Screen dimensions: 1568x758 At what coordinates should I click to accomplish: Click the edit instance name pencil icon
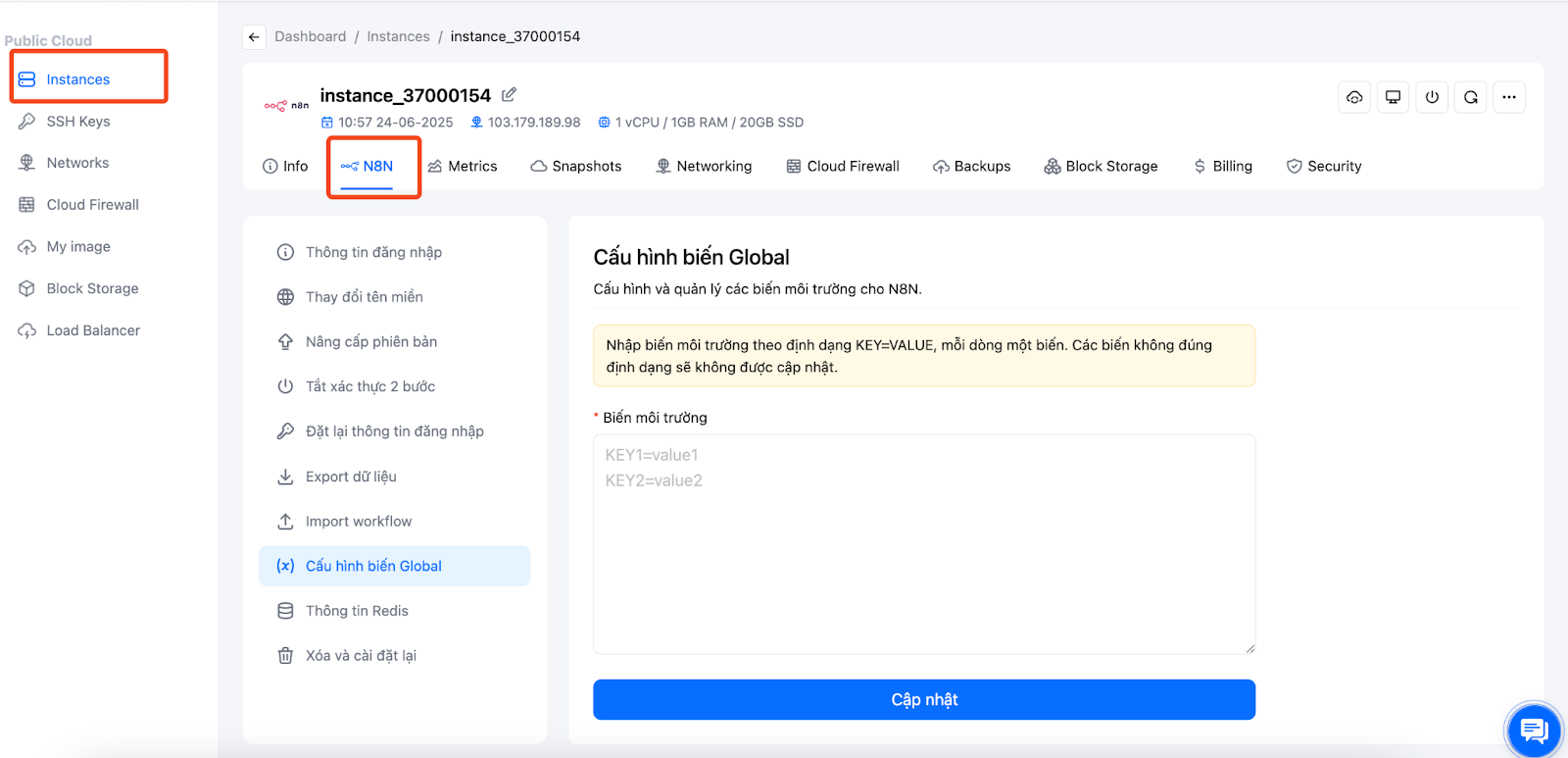coord(509,95)
